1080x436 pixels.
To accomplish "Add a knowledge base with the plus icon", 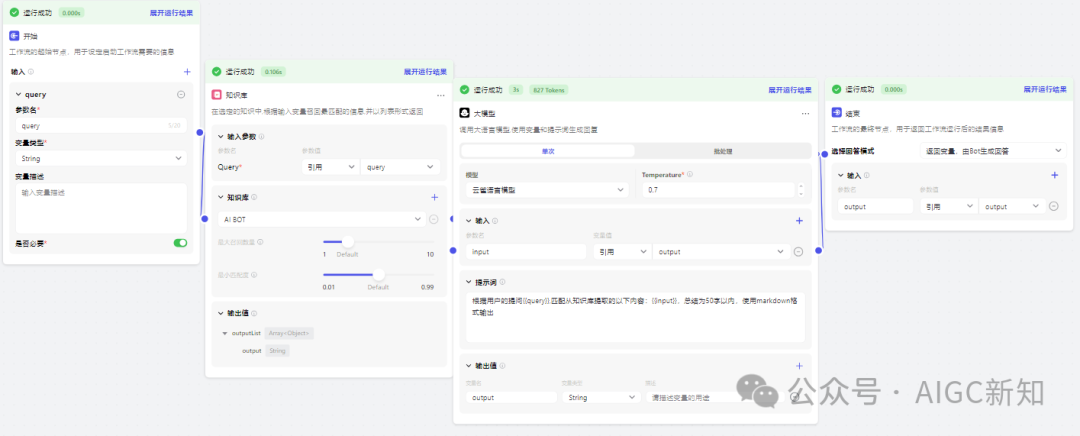I will coord(435,197).
